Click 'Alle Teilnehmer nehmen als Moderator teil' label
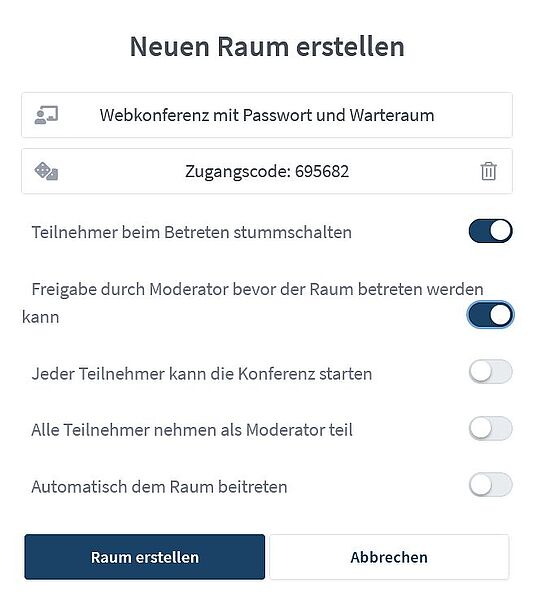This screenshot has width=546, height=600. tap(192, 430)
